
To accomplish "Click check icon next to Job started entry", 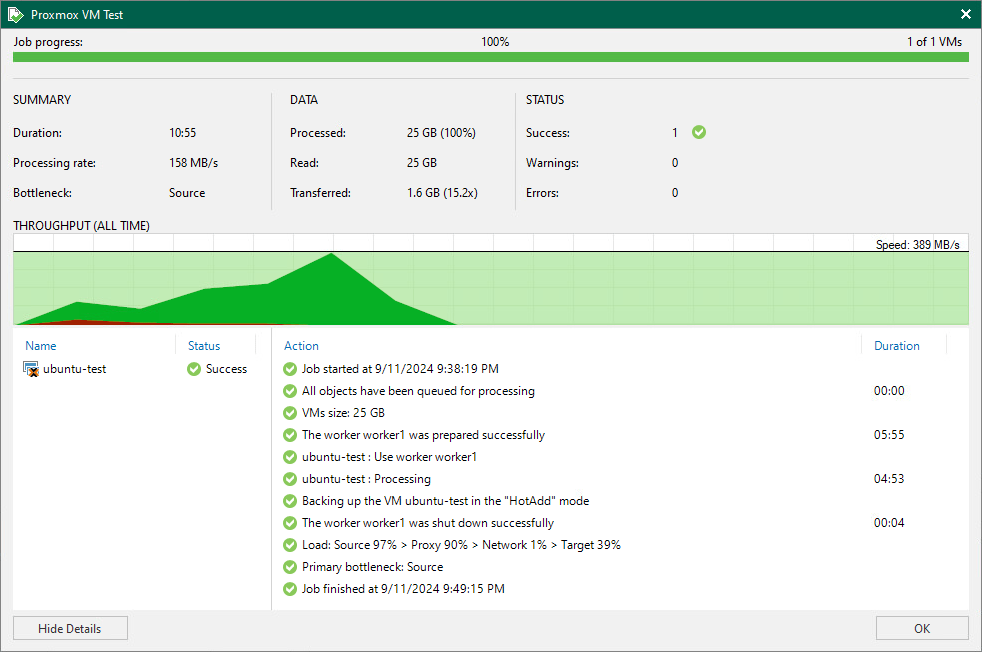I will (x=291, y=369).
